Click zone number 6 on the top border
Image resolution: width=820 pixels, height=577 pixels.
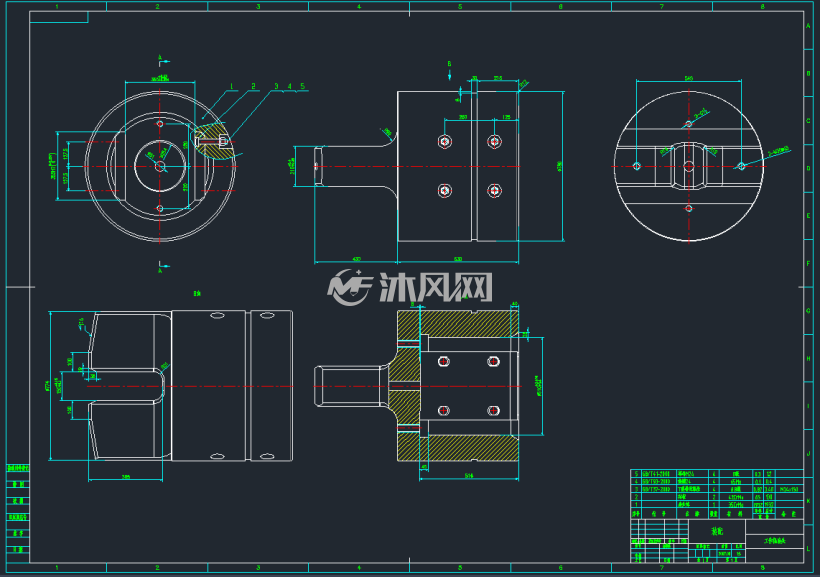561,6
